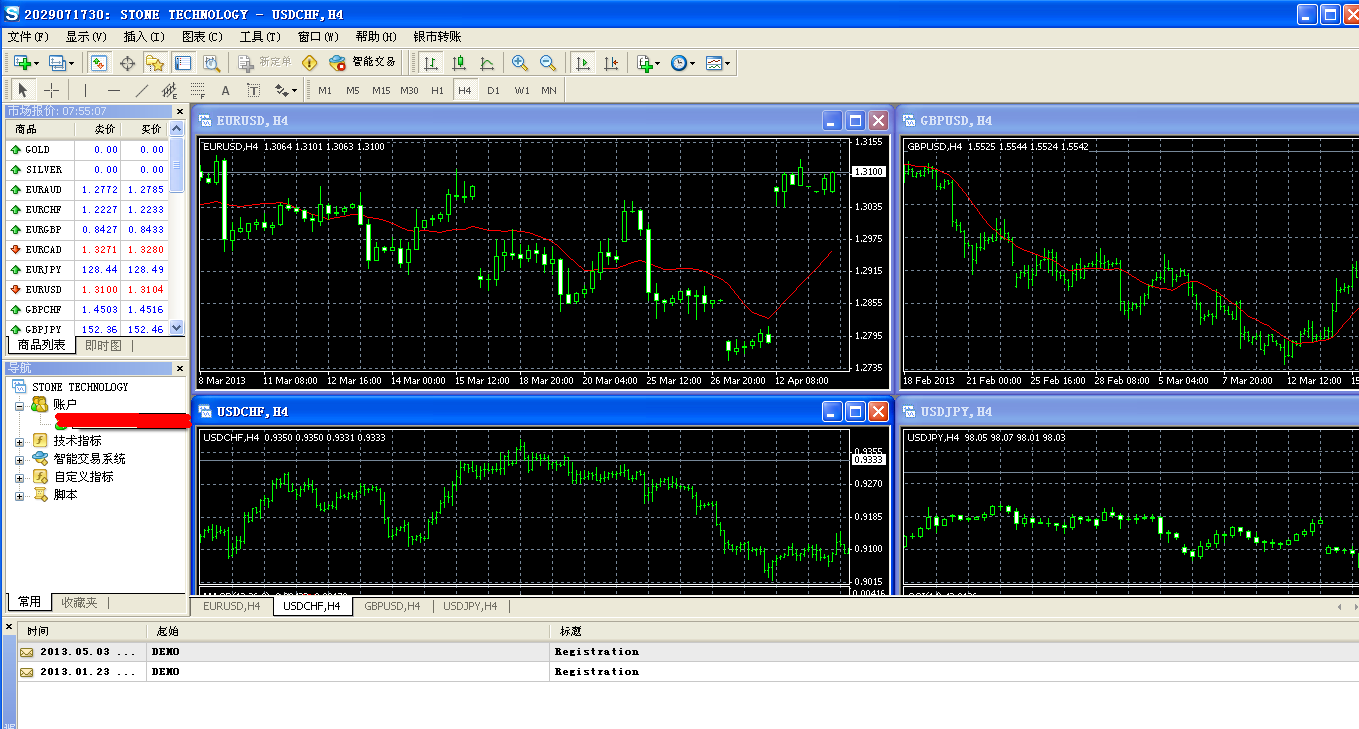Toggle the Market Watch panel icon

(99, 62)
